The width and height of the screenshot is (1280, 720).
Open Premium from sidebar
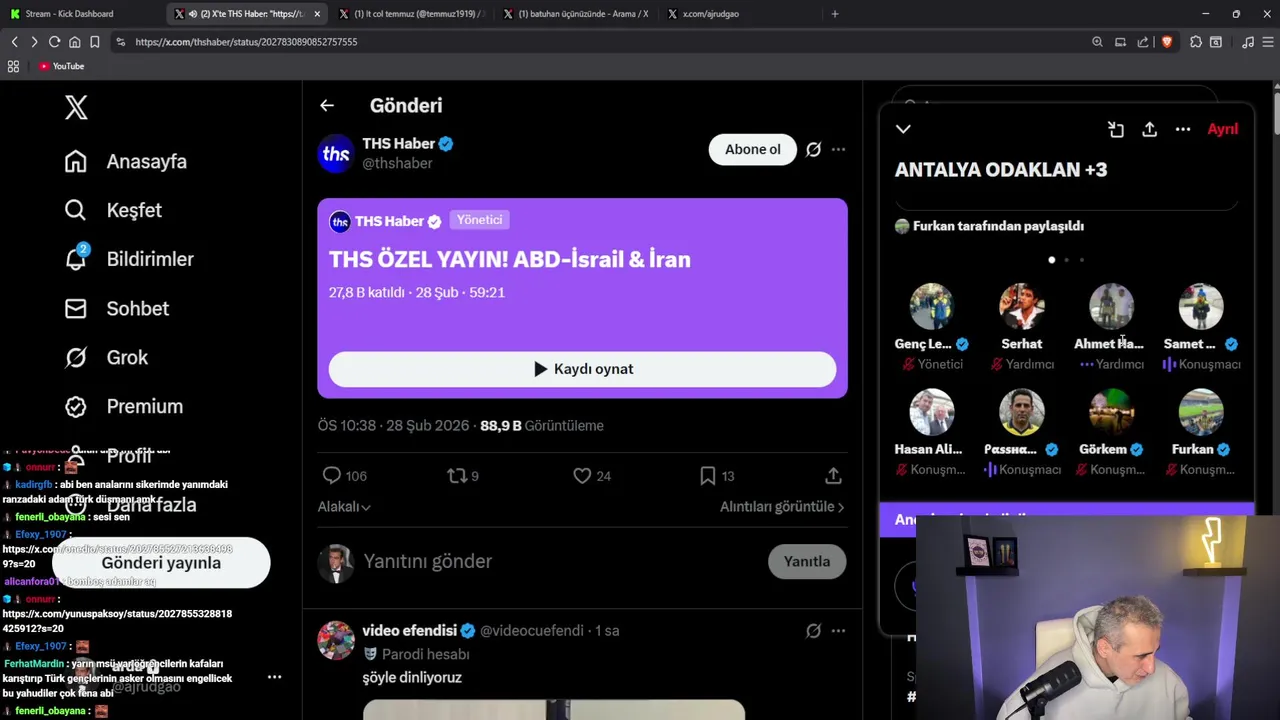tap(124, 406)
